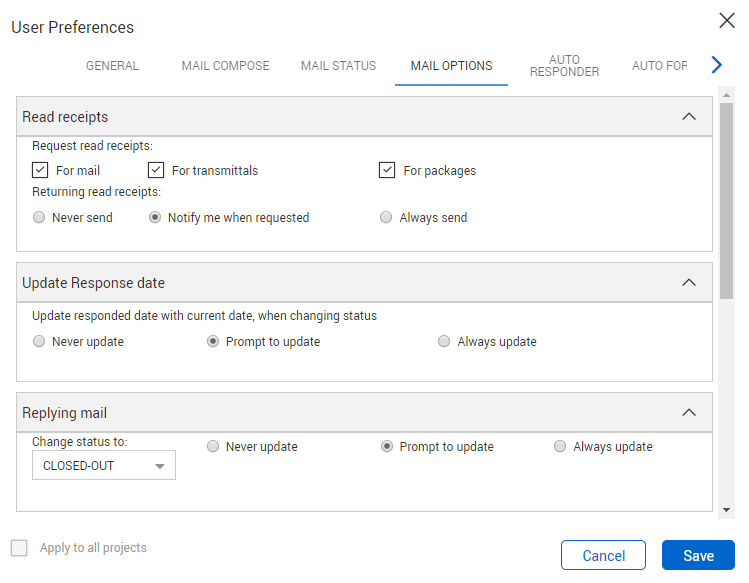
Task: Select Never send for returning receipts
Action: click(x=39, y=217)
